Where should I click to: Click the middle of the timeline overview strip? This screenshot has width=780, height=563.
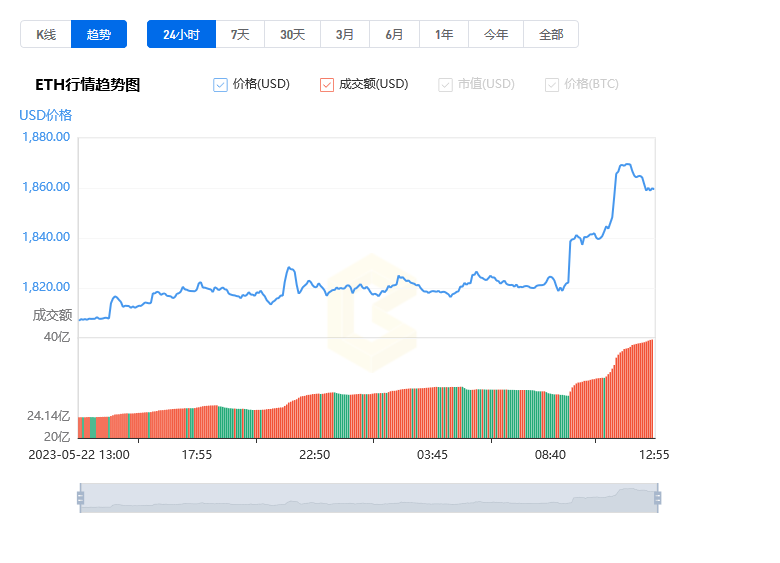(369, 497)
